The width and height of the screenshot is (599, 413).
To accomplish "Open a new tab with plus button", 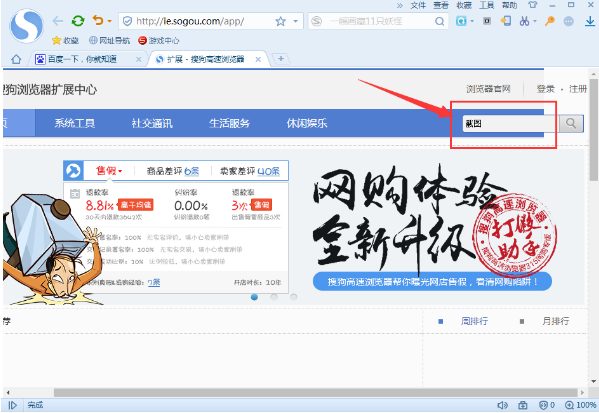I will [281, 58].
